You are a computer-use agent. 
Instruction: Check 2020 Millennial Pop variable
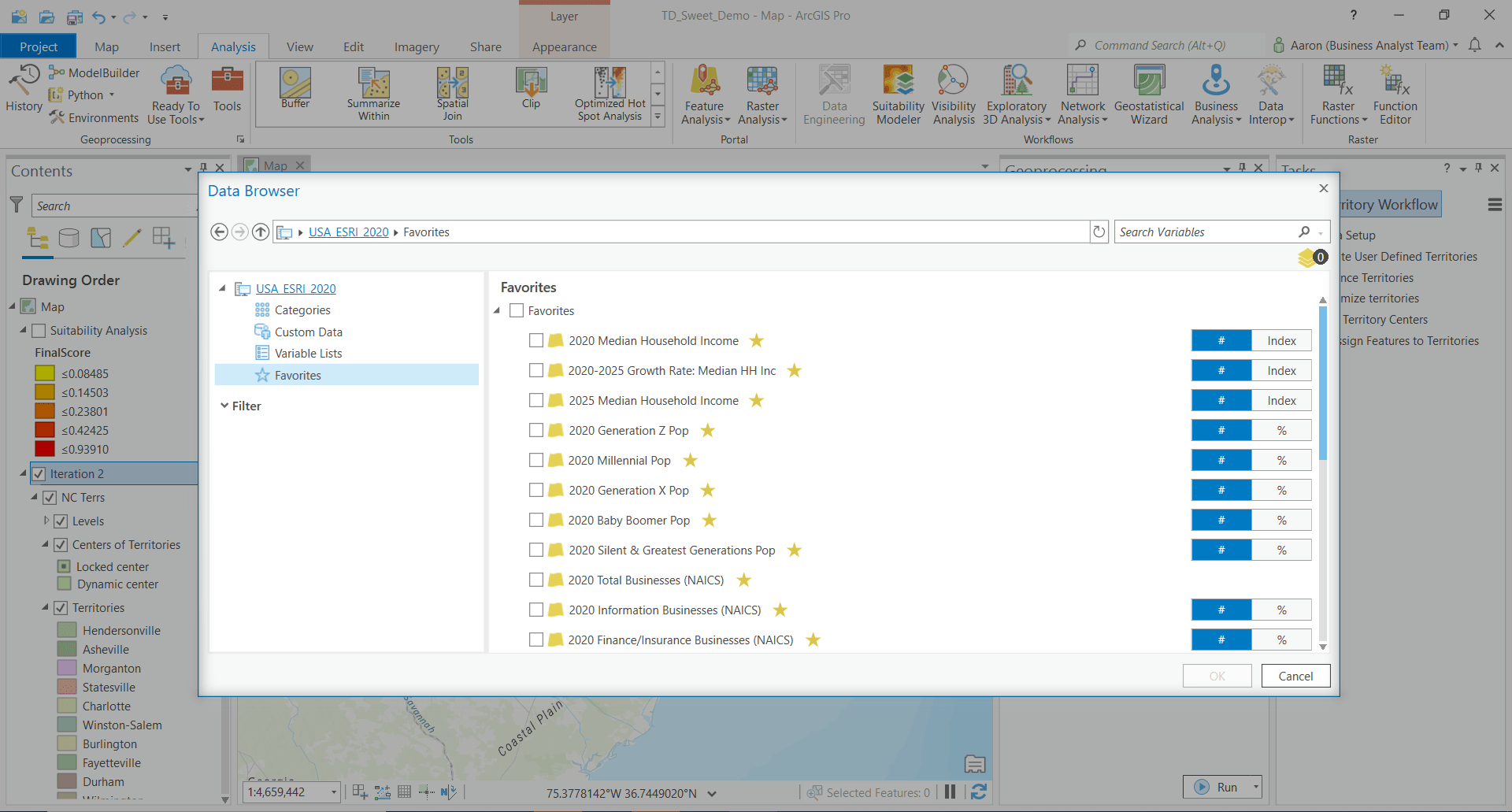(x=536, y=460)
